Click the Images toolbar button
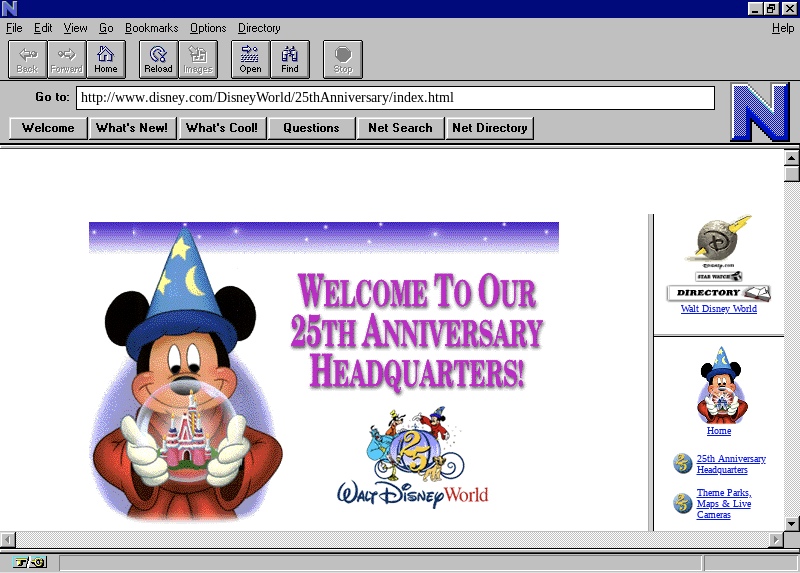Image resolution: width=800 pixels, height=573 pixels. tap(198, 59)
